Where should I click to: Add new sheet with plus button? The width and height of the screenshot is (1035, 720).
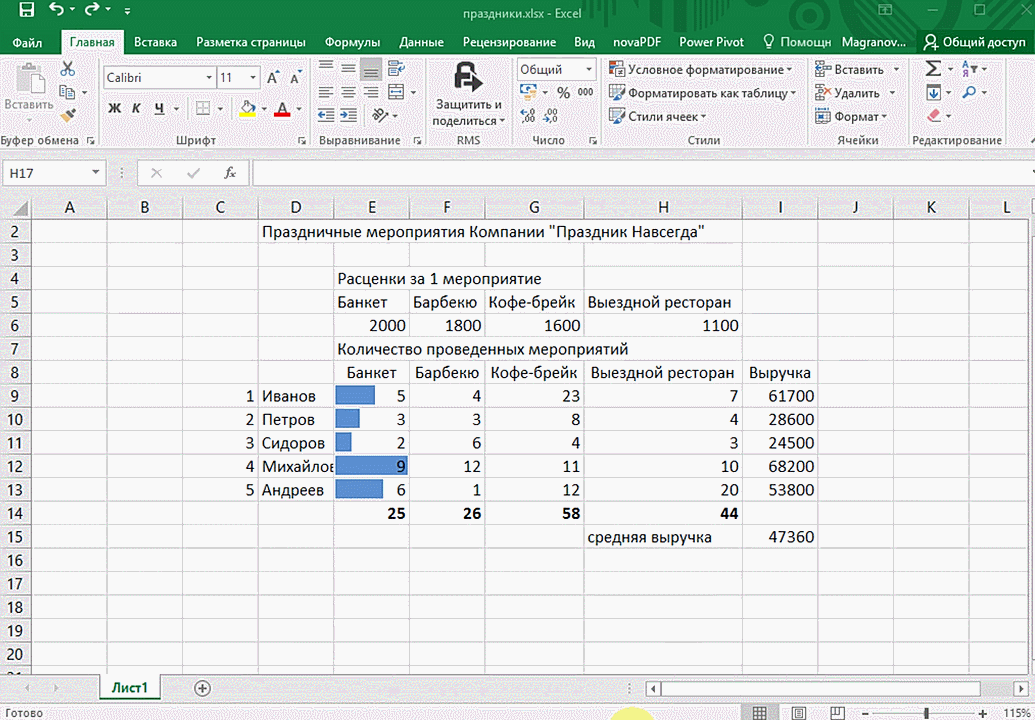[x=203, y=688]
